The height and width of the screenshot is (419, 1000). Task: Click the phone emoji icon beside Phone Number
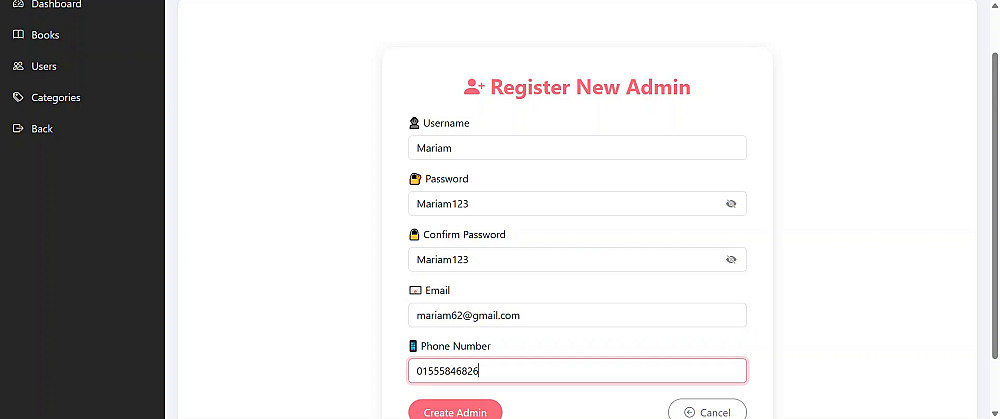[413, 346]
